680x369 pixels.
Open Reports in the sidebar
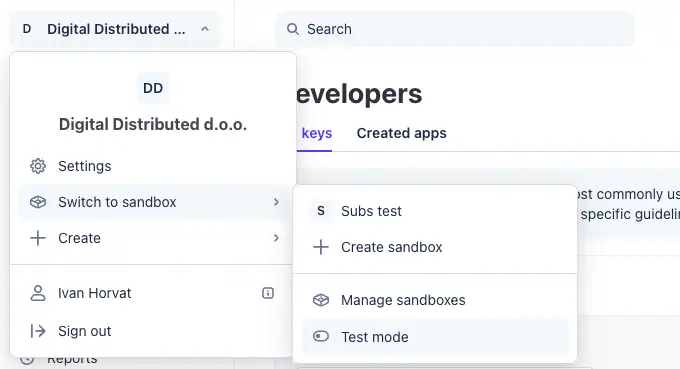[72, 360]
